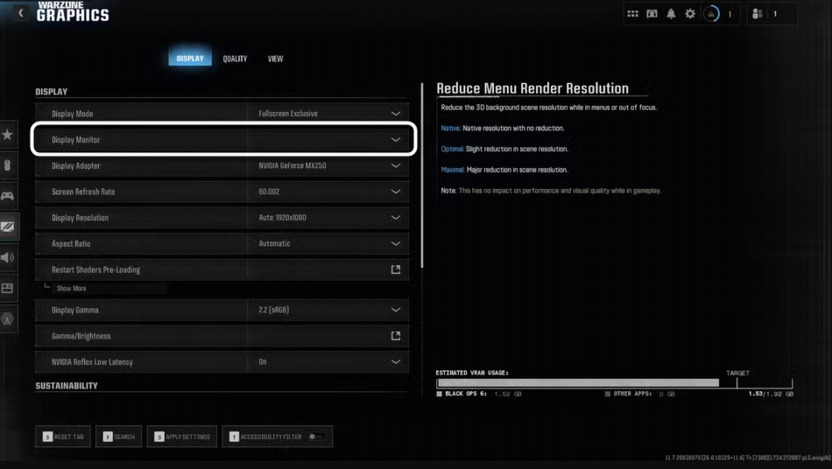Viewport: 832px width, 469px height.
Task: Open Restart Shaders Pre-Loading external icon
Action: [395, 270]
